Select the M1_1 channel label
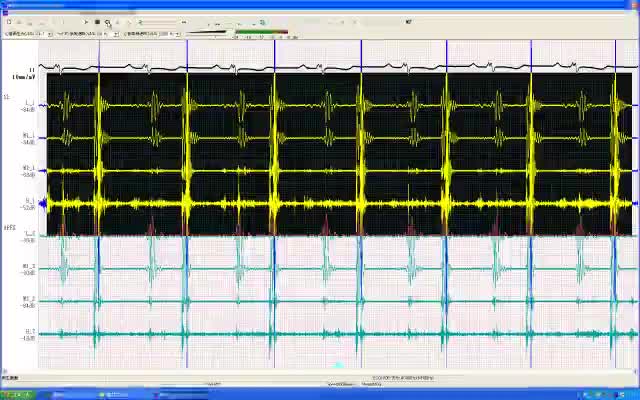This screenshot has height=400, width=640. (28, 136)
